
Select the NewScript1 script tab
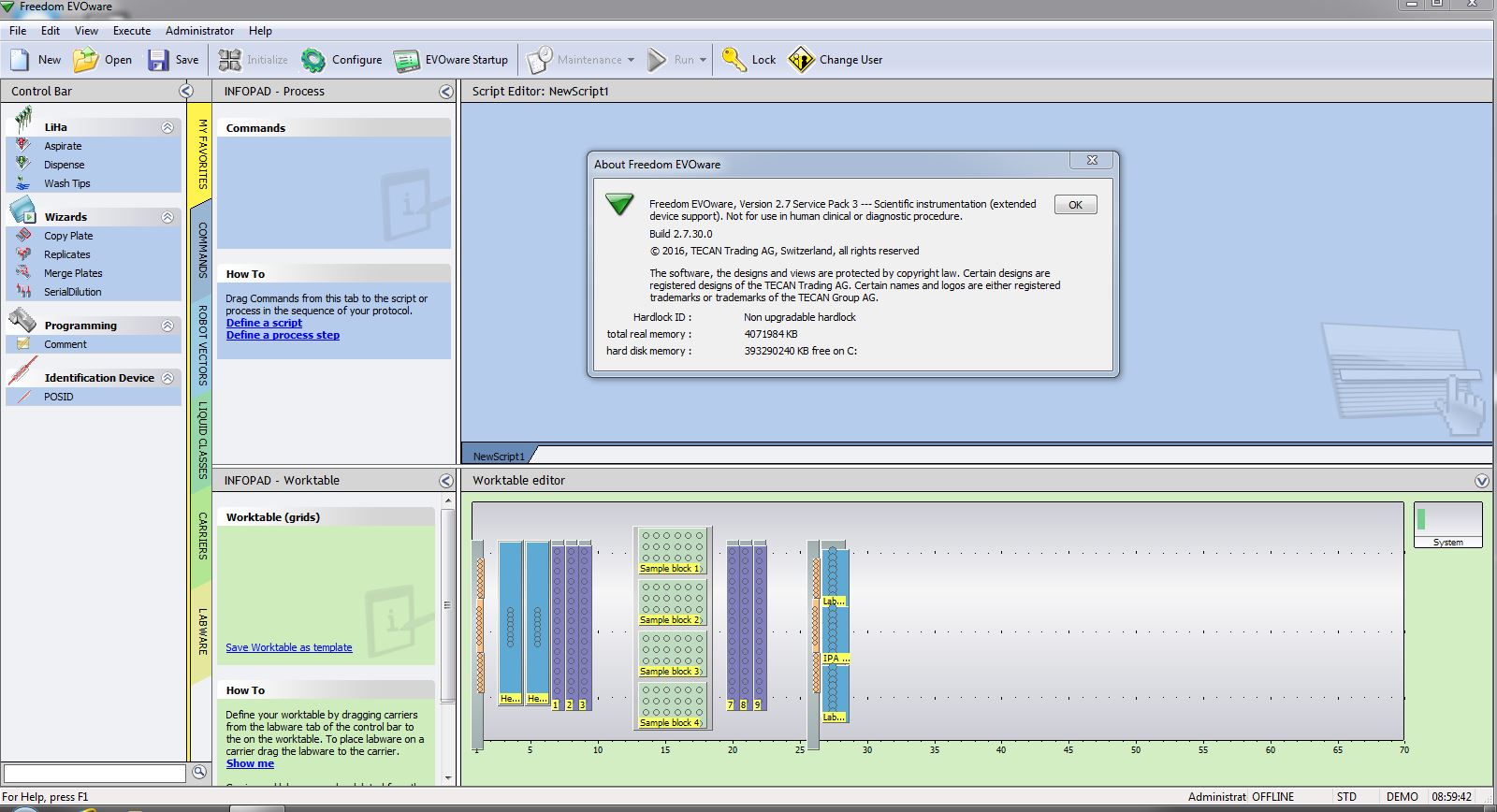[499, 456]
